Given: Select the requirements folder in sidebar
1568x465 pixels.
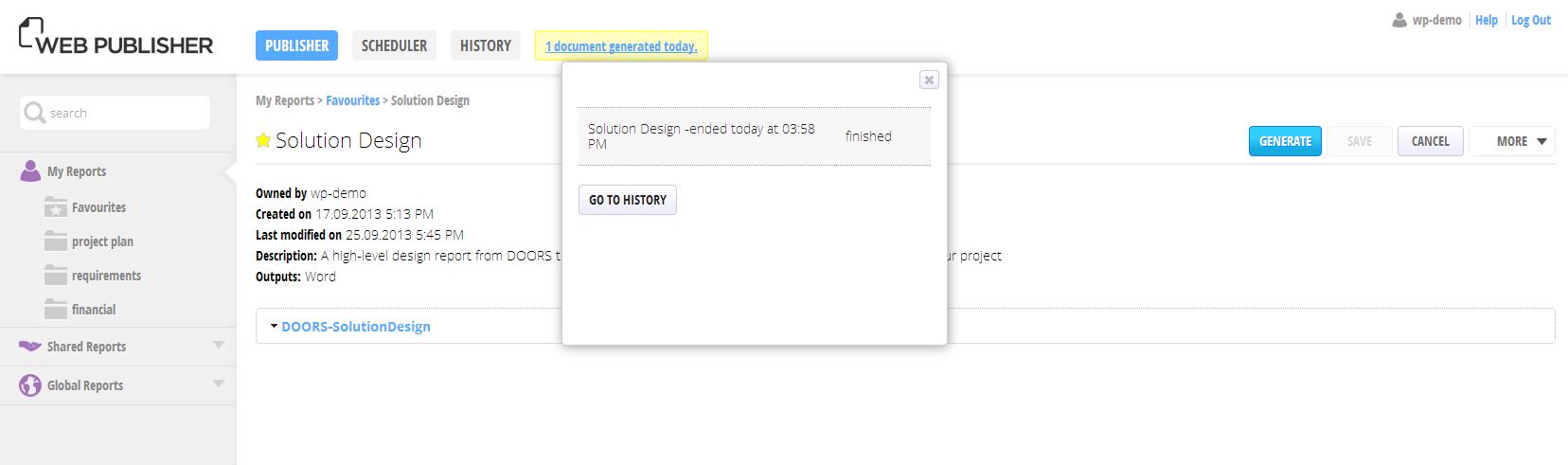Looking at the screenshot, I should click(106, 276).
